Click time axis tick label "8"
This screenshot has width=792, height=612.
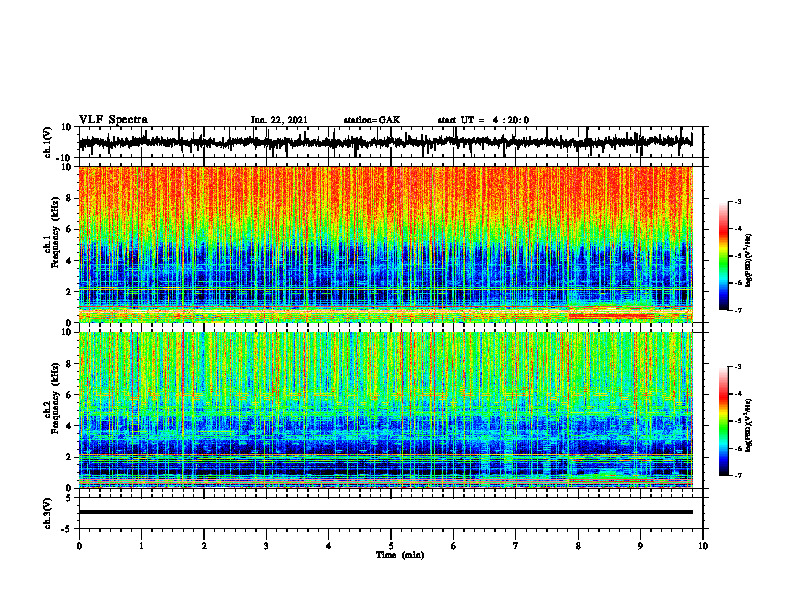[x=578, y=546]
